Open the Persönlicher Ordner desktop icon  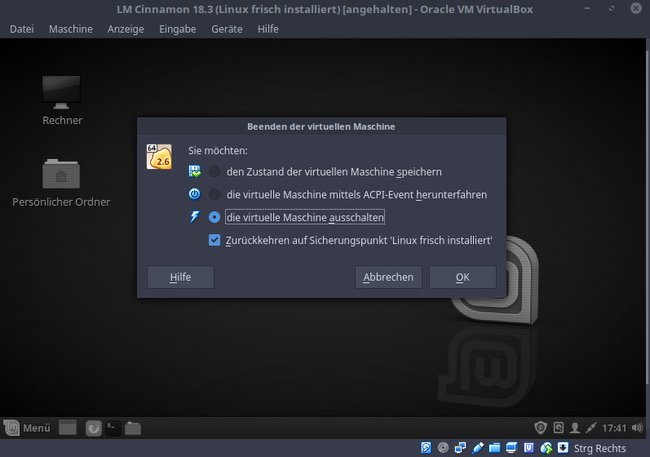point(61,182)
